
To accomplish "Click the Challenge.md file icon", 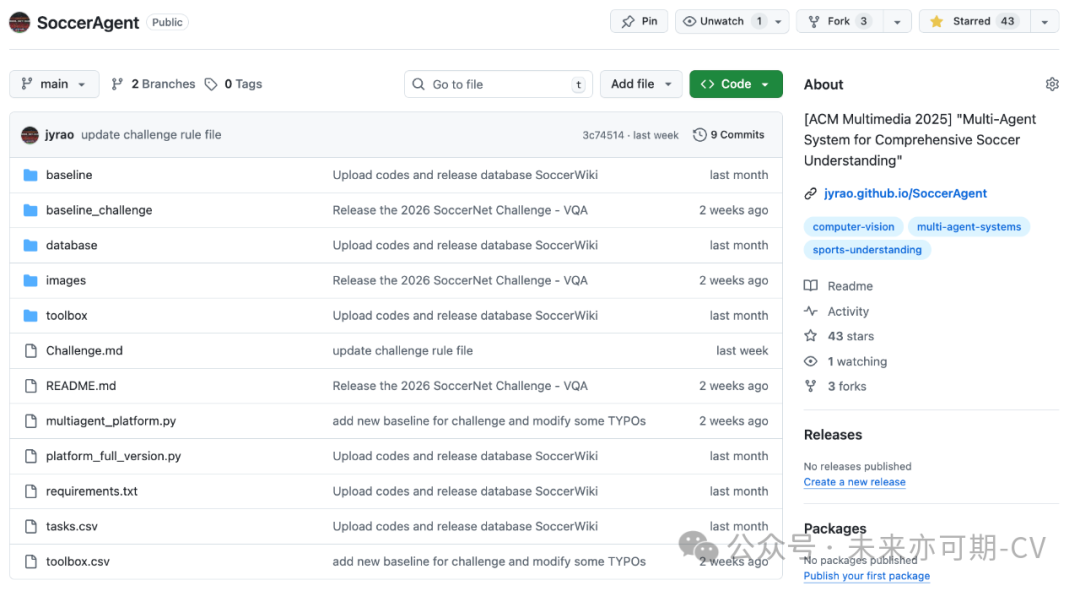I will [x=30, y=351].
